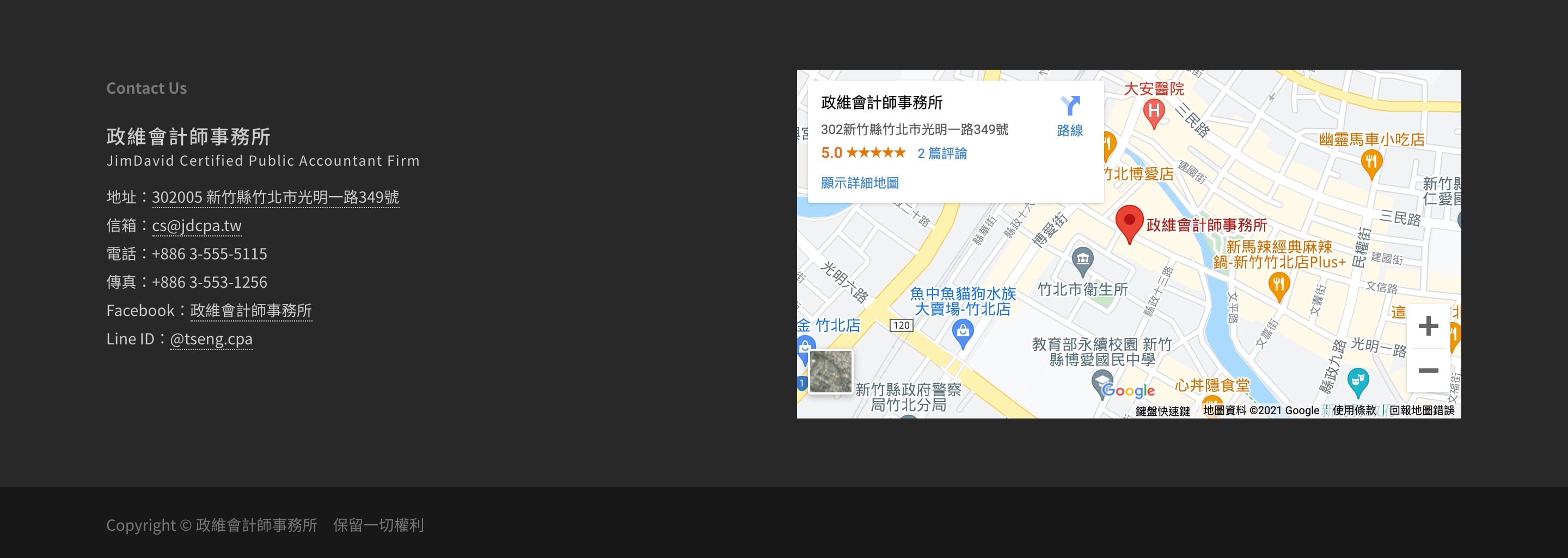Screen dimensions: 1568x558
Task: Click the 幽靈馬車小吃店 restaurant marker
Action: click(x=1371, y=165)
